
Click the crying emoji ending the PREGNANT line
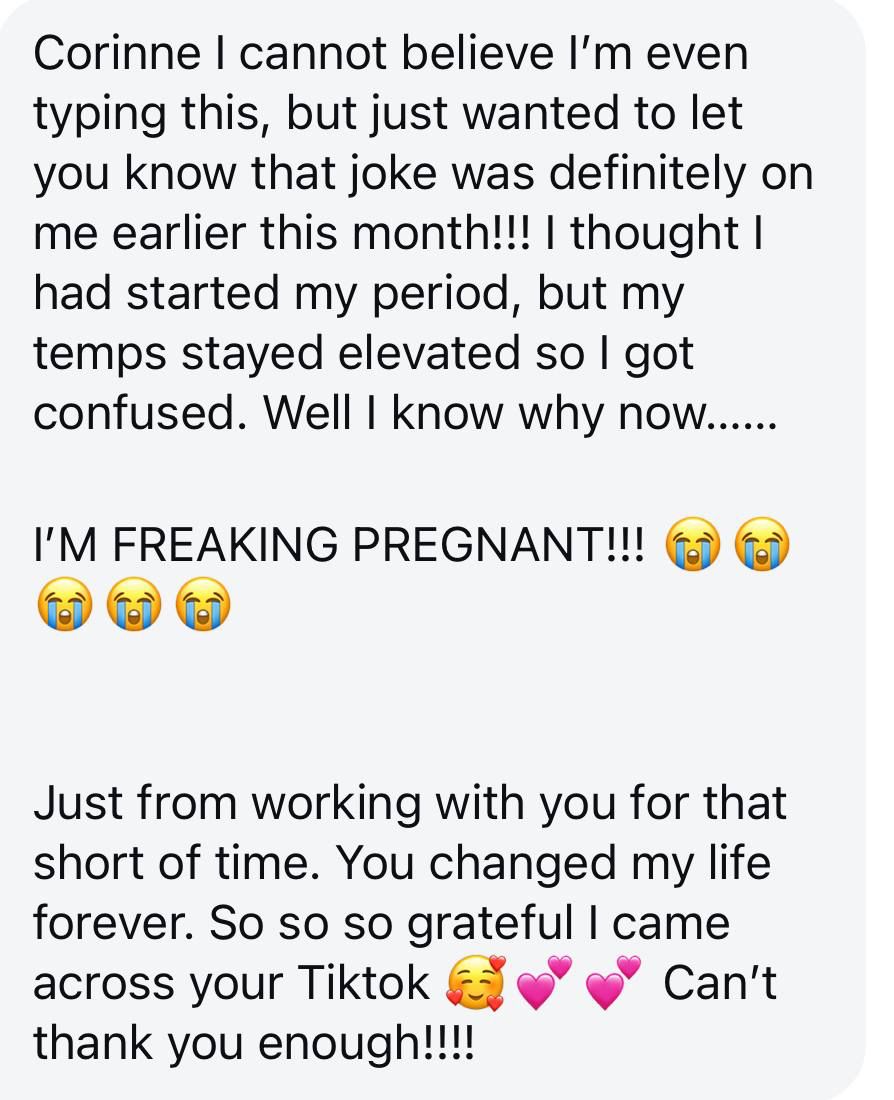pyautogui.click(x=762, y=545)
